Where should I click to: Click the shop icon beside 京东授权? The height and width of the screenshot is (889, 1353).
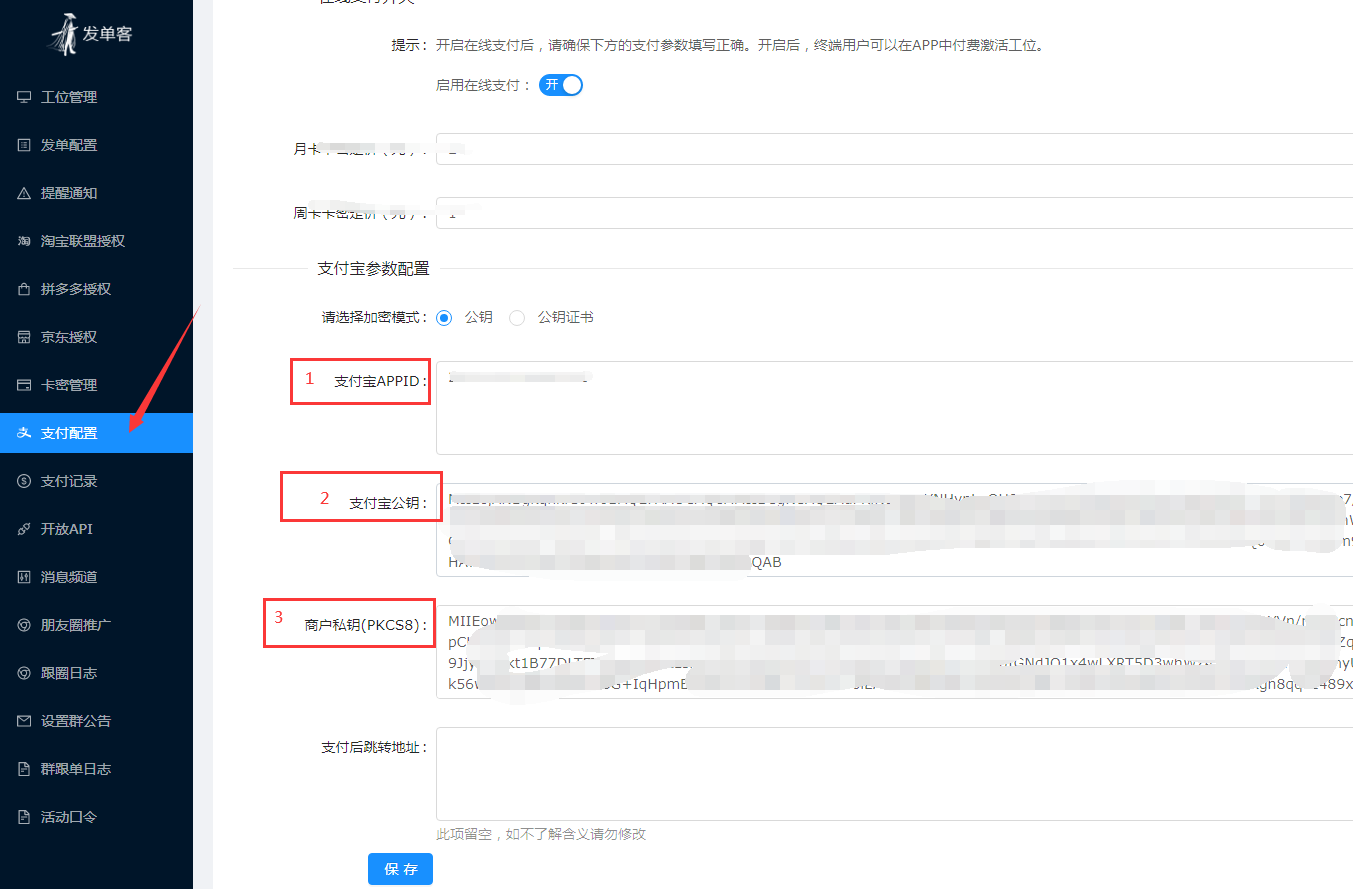point(24,337)
